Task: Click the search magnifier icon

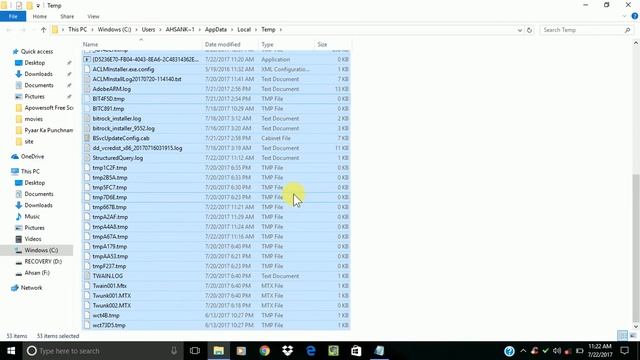Action: pyautogui.click(x=627, y=30)
